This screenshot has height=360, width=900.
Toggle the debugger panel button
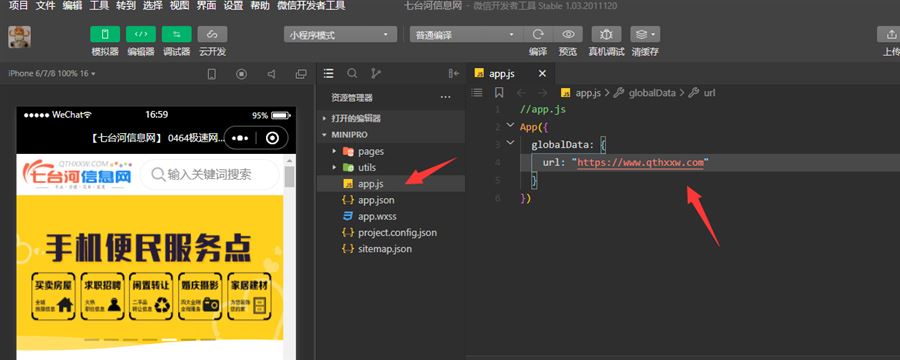pyautogui.click(x=176, y=34)
